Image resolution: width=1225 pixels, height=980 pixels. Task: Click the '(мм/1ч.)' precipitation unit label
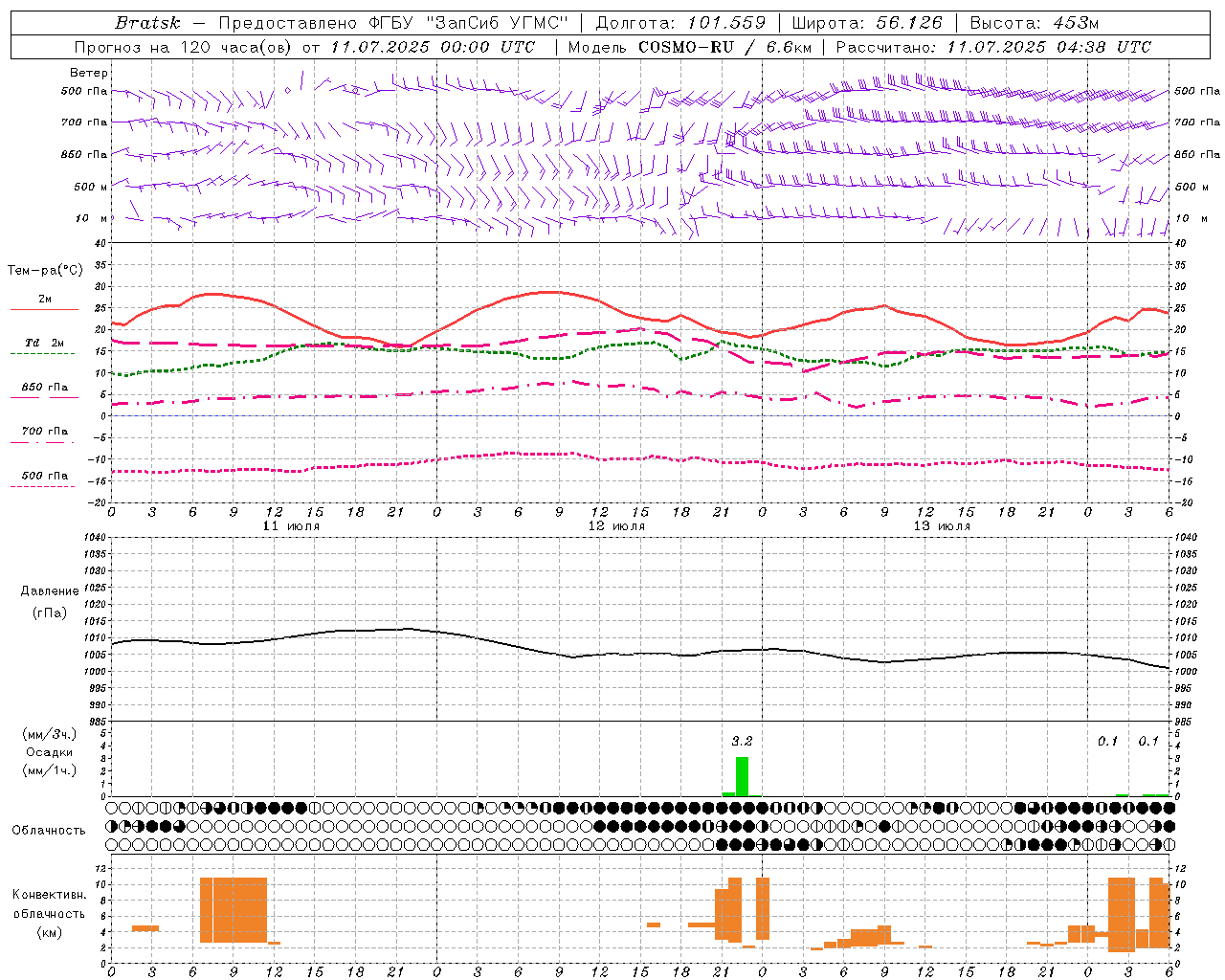pos(50,770)
